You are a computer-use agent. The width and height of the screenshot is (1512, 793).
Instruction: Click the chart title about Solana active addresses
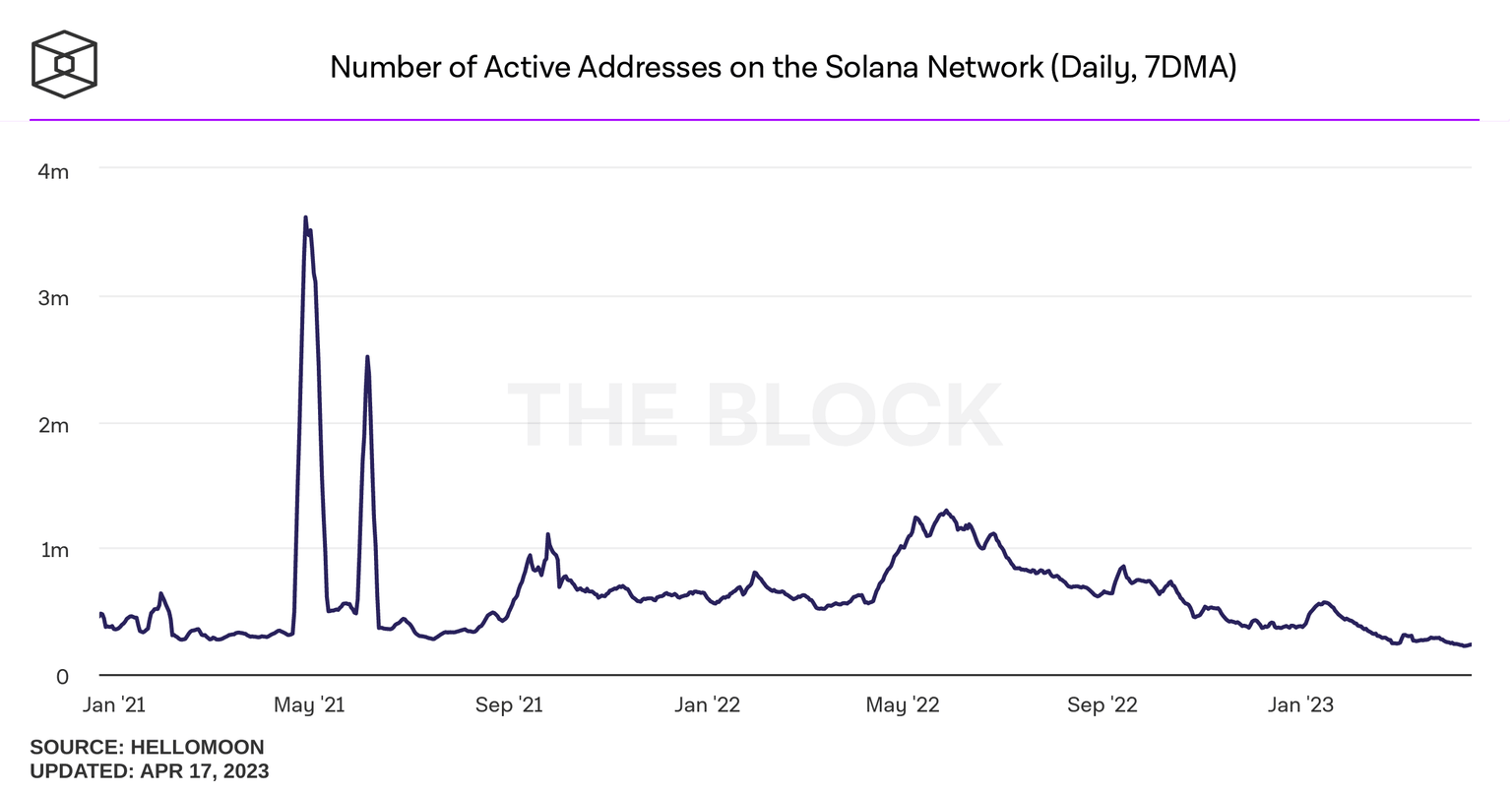click(x=783, y=67)
